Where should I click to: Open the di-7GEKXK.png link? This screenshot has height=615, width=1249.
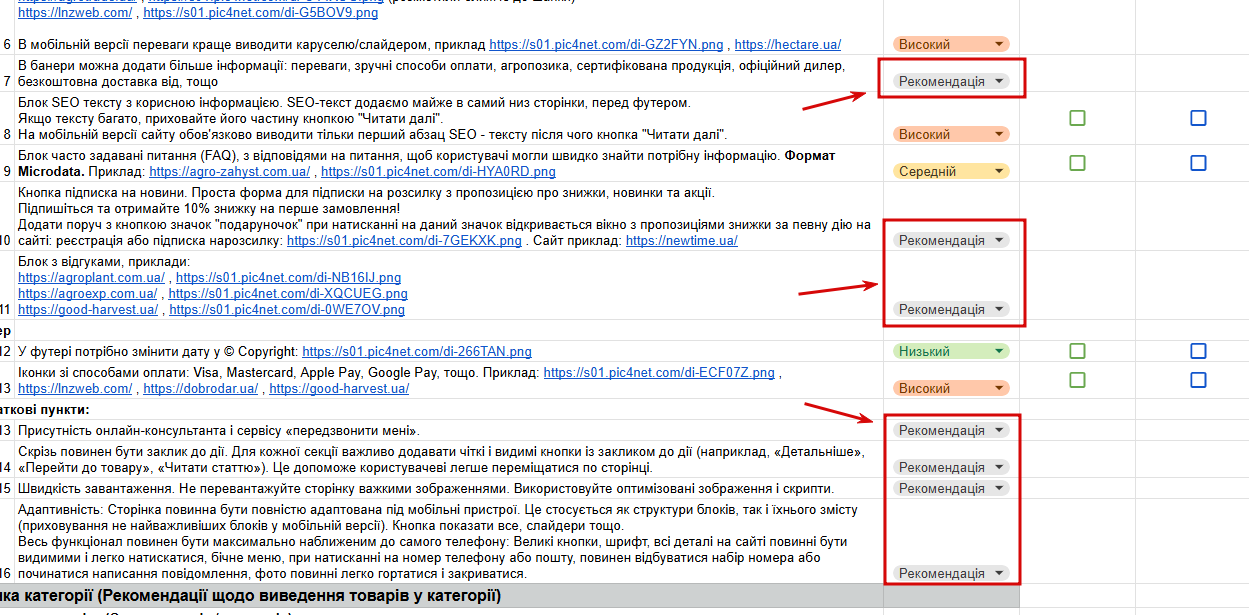(404, 241)
